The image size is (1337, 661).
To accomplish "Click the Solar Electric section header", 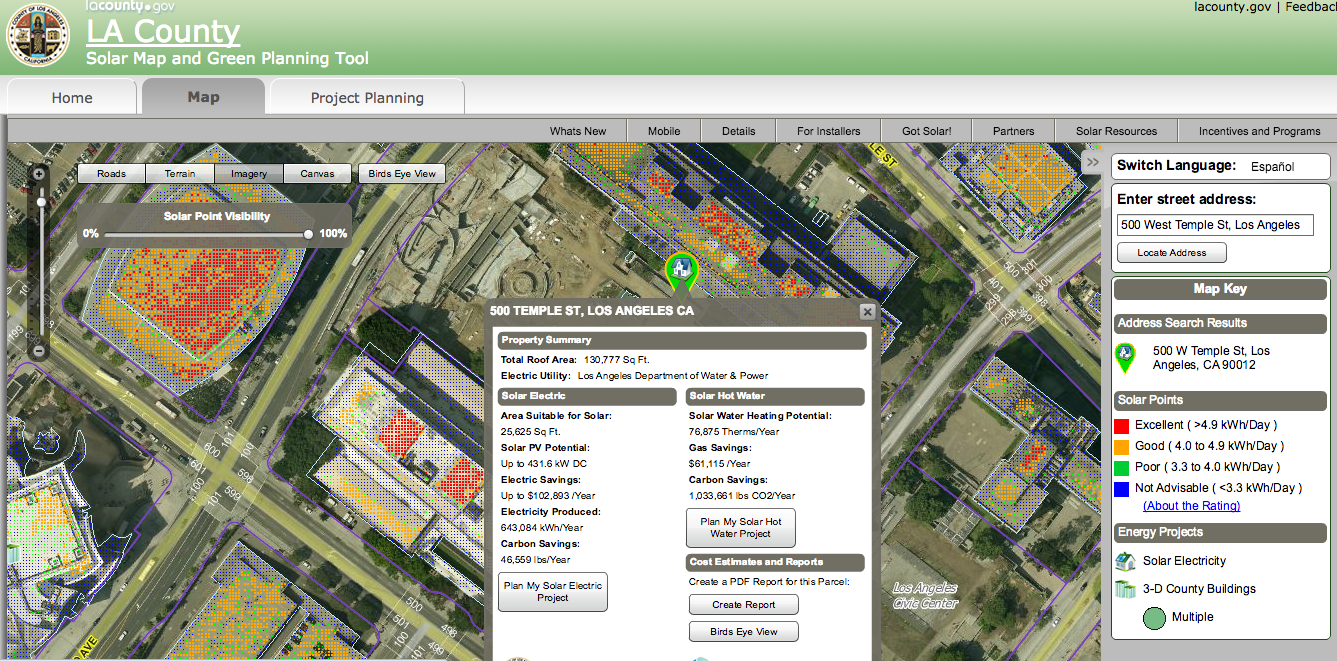I will click(x=588, y=397).
